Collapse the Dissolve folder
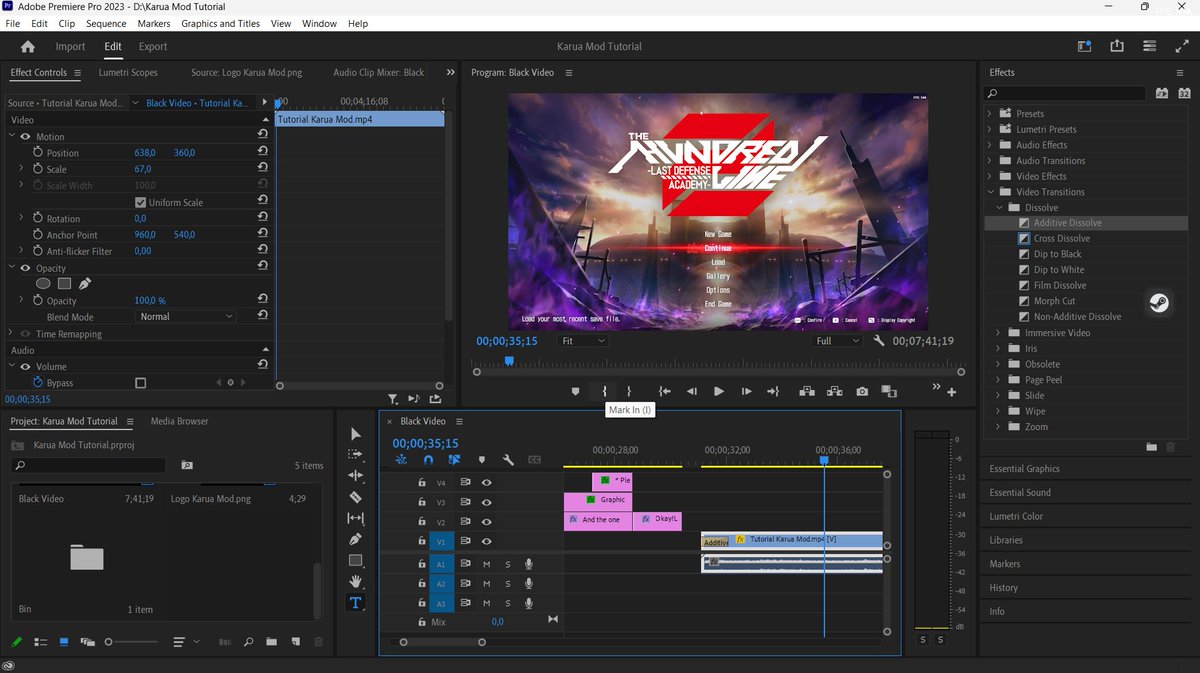The image size is (1200, 673). point(999,207)
